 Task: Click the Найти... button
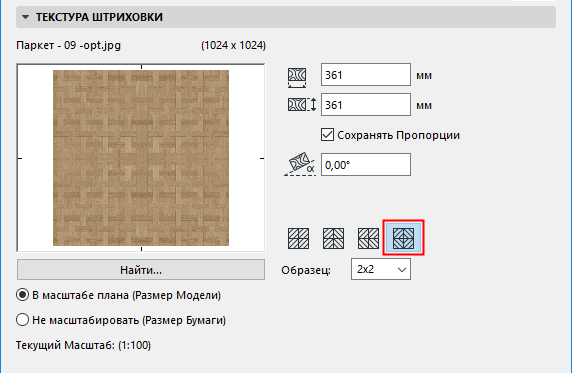point(141,270)
